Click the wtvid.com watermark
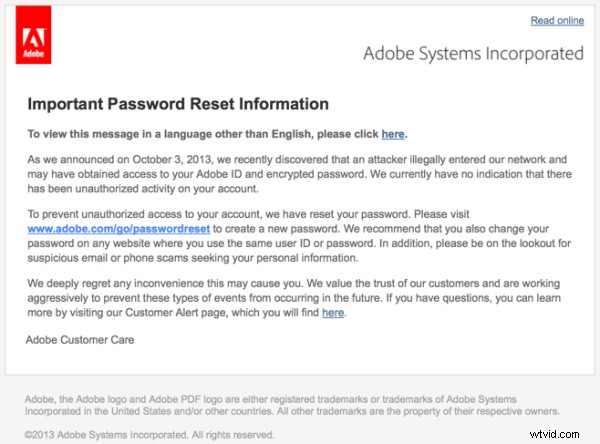The height and width of the screenshot is (444, 600). (554, 434)
